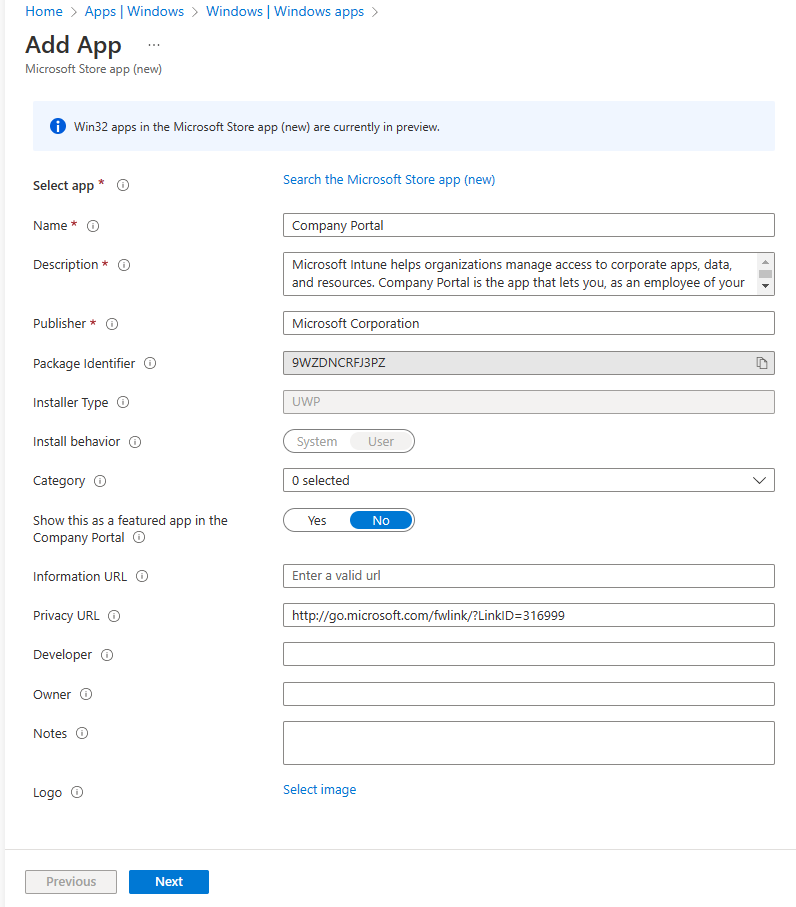
Task: Click into the Notes text area
Action: 528,743
